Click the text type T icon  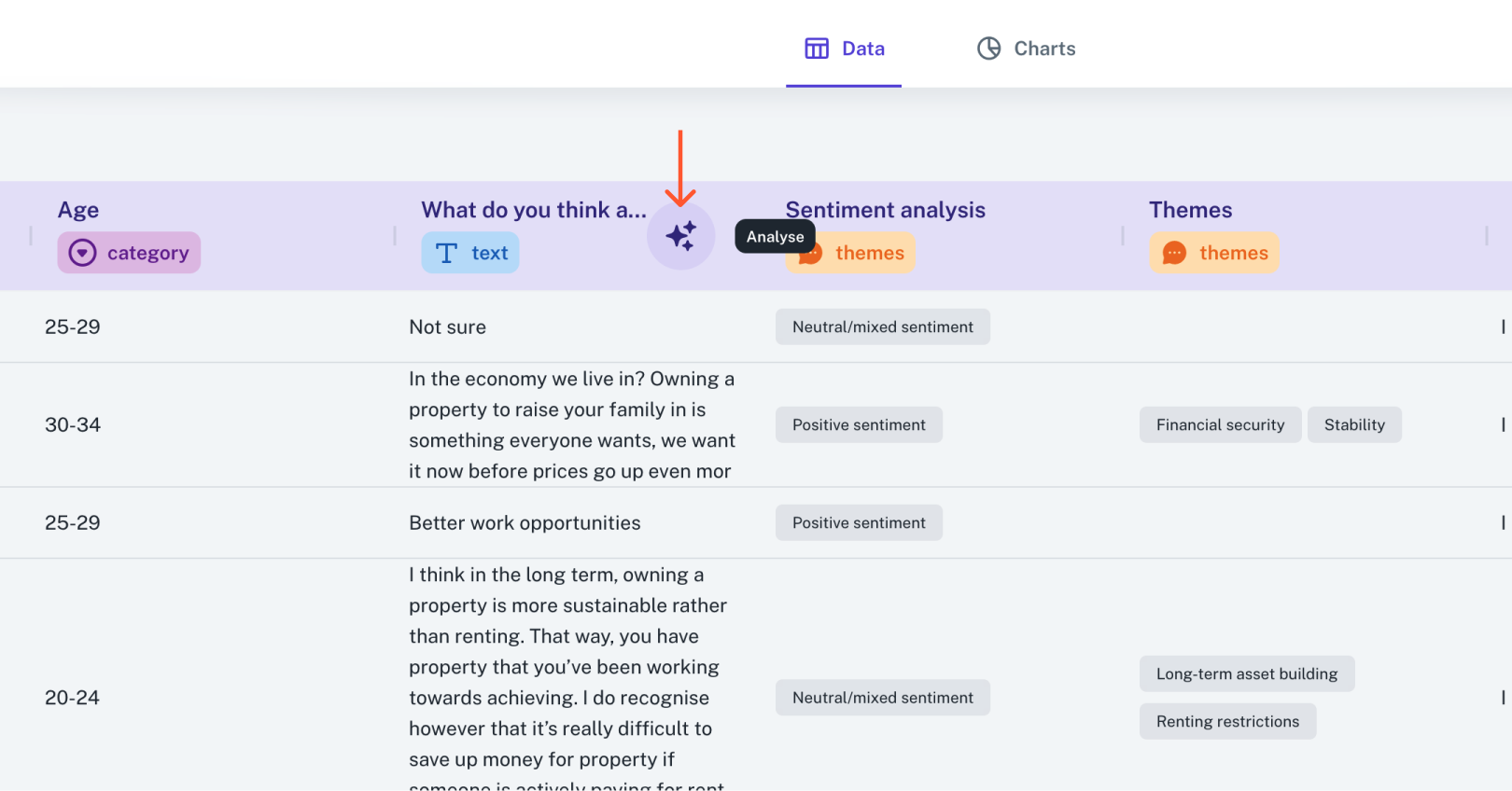click(446, 253)
